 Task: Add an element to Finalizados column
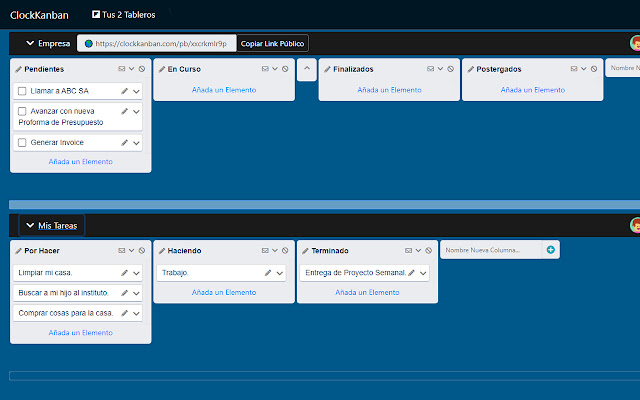pyautogui.click(x=389, y=90)
